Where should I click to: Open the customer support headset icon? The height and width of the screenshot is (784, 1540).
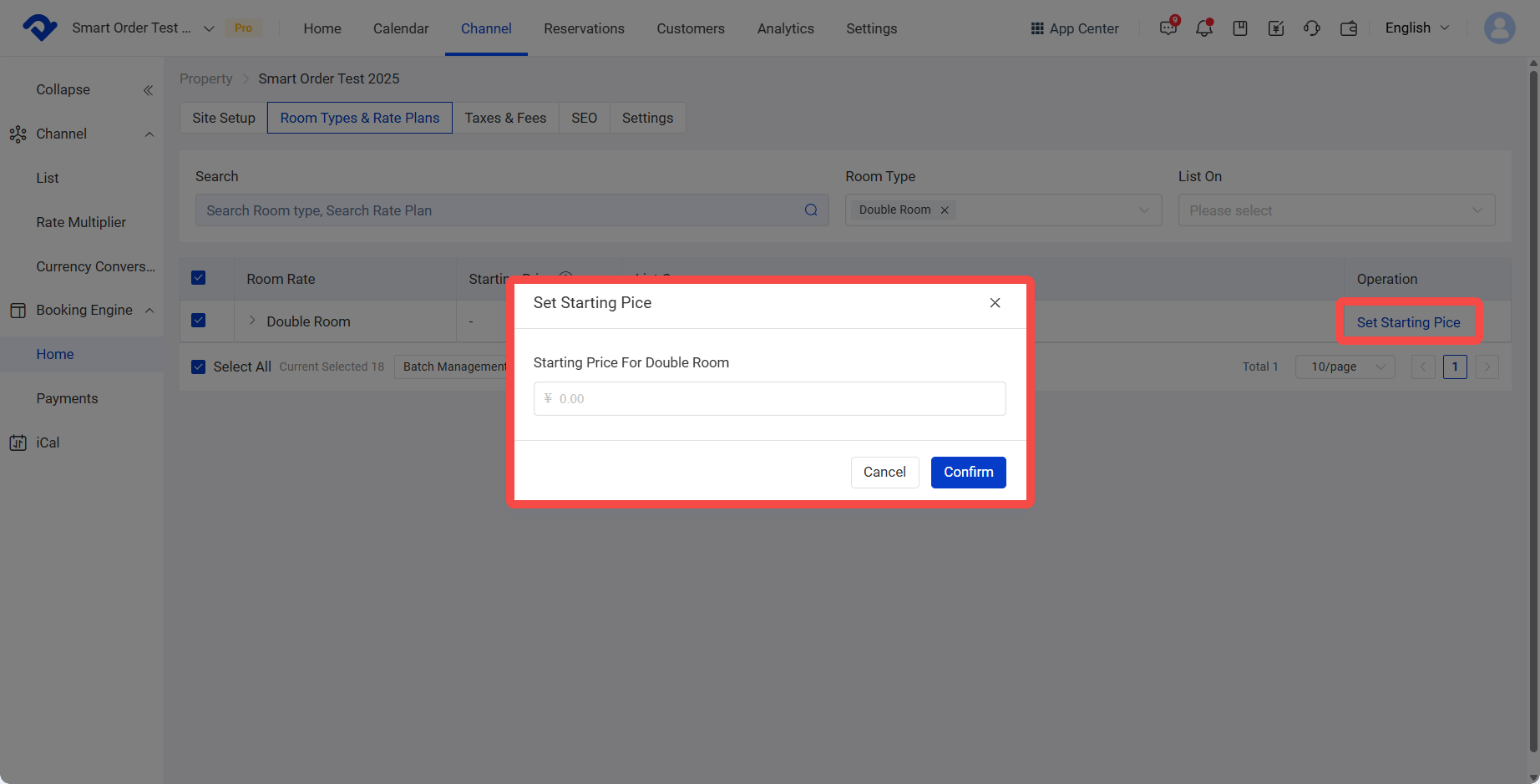tap(1312, 28)
